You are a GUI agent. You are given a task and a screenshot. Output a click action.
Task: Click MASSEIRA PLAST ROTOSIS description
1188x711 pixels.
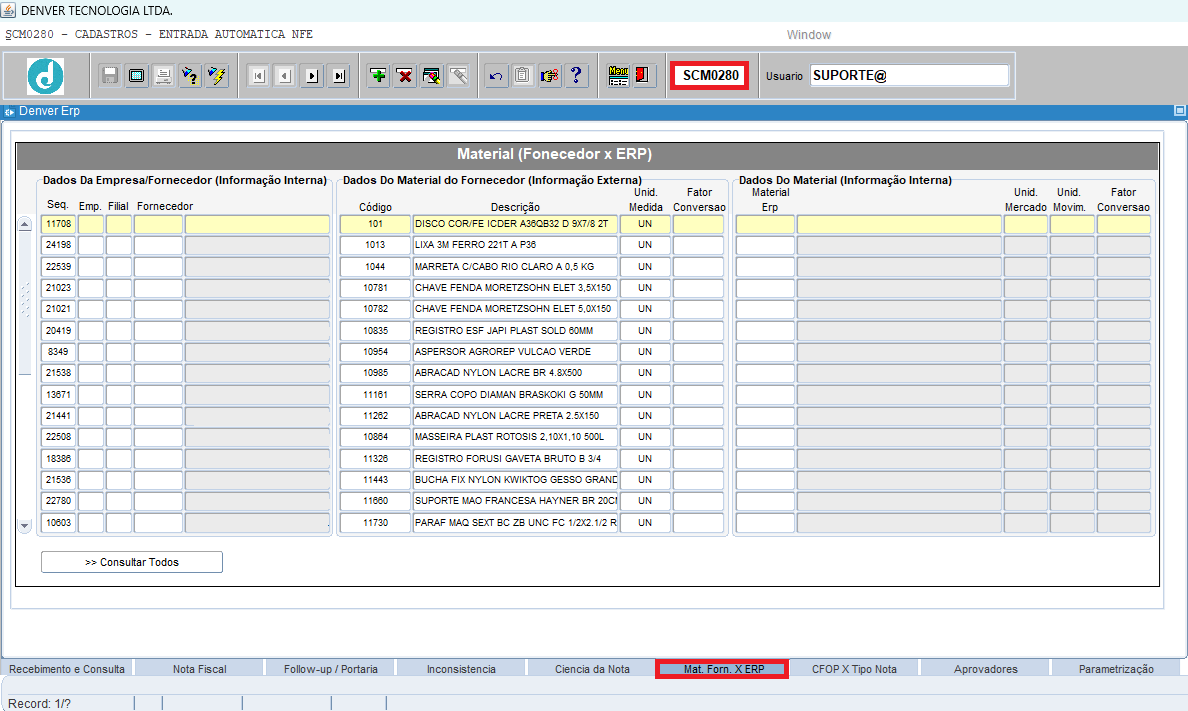[x=515, y=437]
